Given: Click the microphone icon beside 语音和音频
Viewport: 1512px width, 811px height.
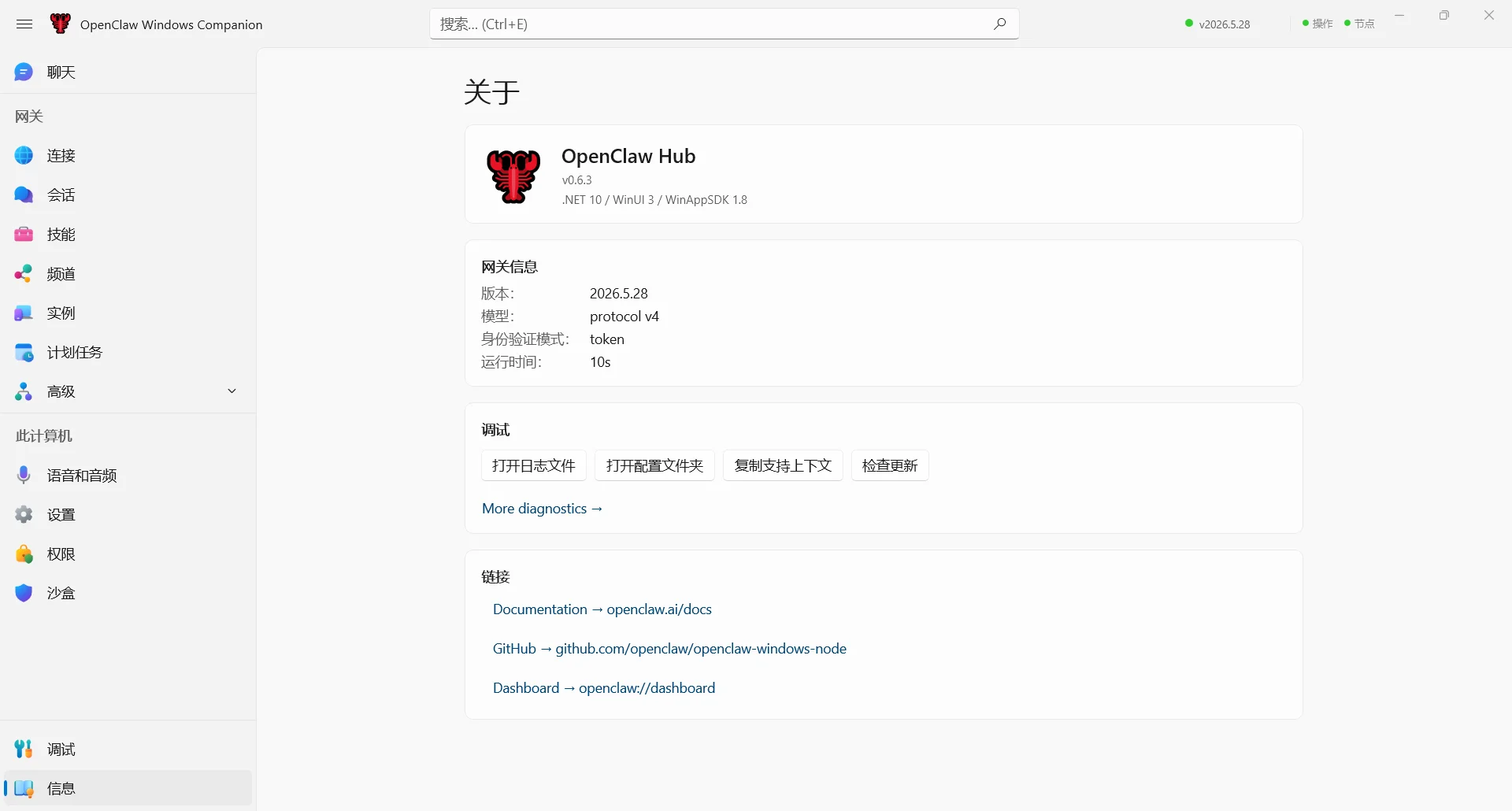Looking at the screenshot, I should (24, 476).
